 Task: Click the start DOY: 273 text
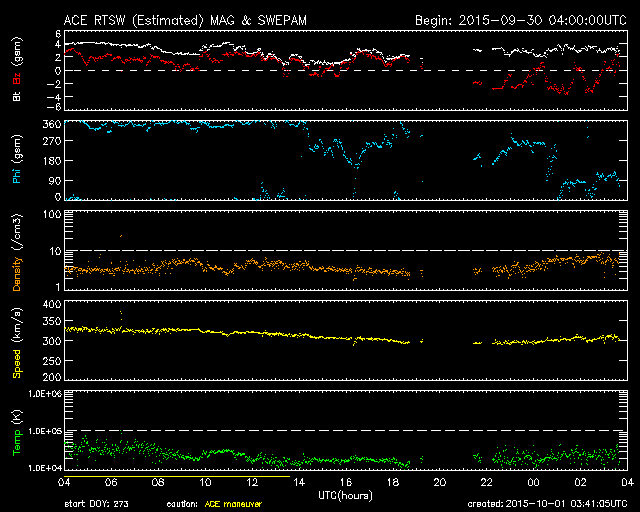click(96, 503)
